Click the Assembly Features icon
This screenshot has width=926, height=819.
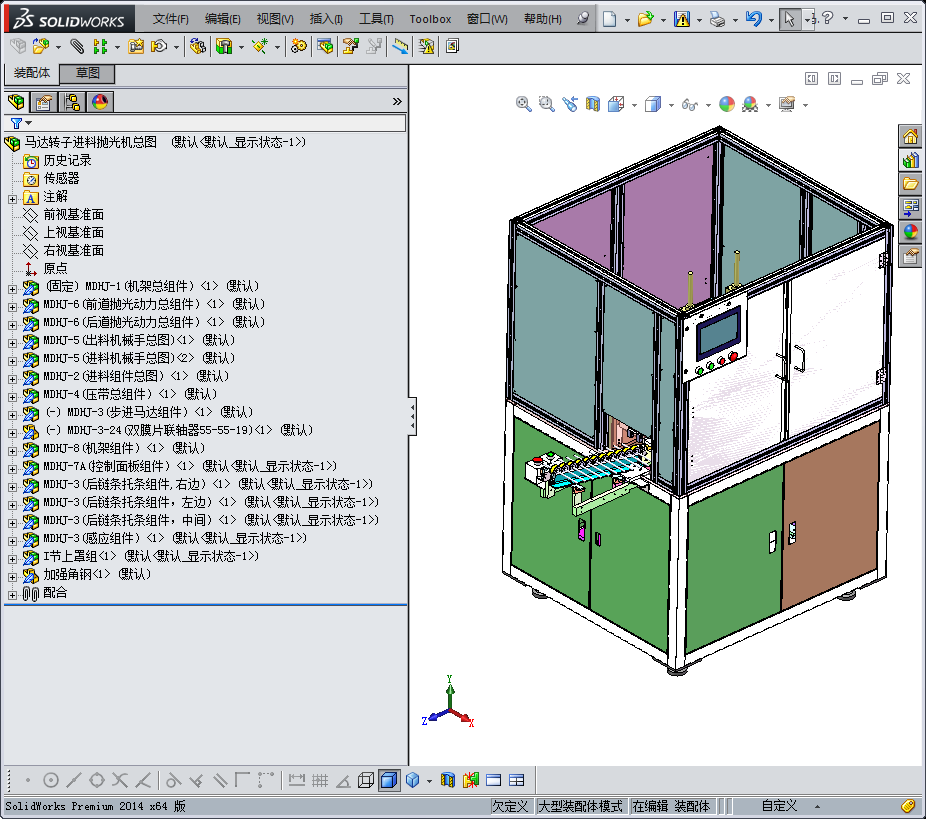click(224, 46)
